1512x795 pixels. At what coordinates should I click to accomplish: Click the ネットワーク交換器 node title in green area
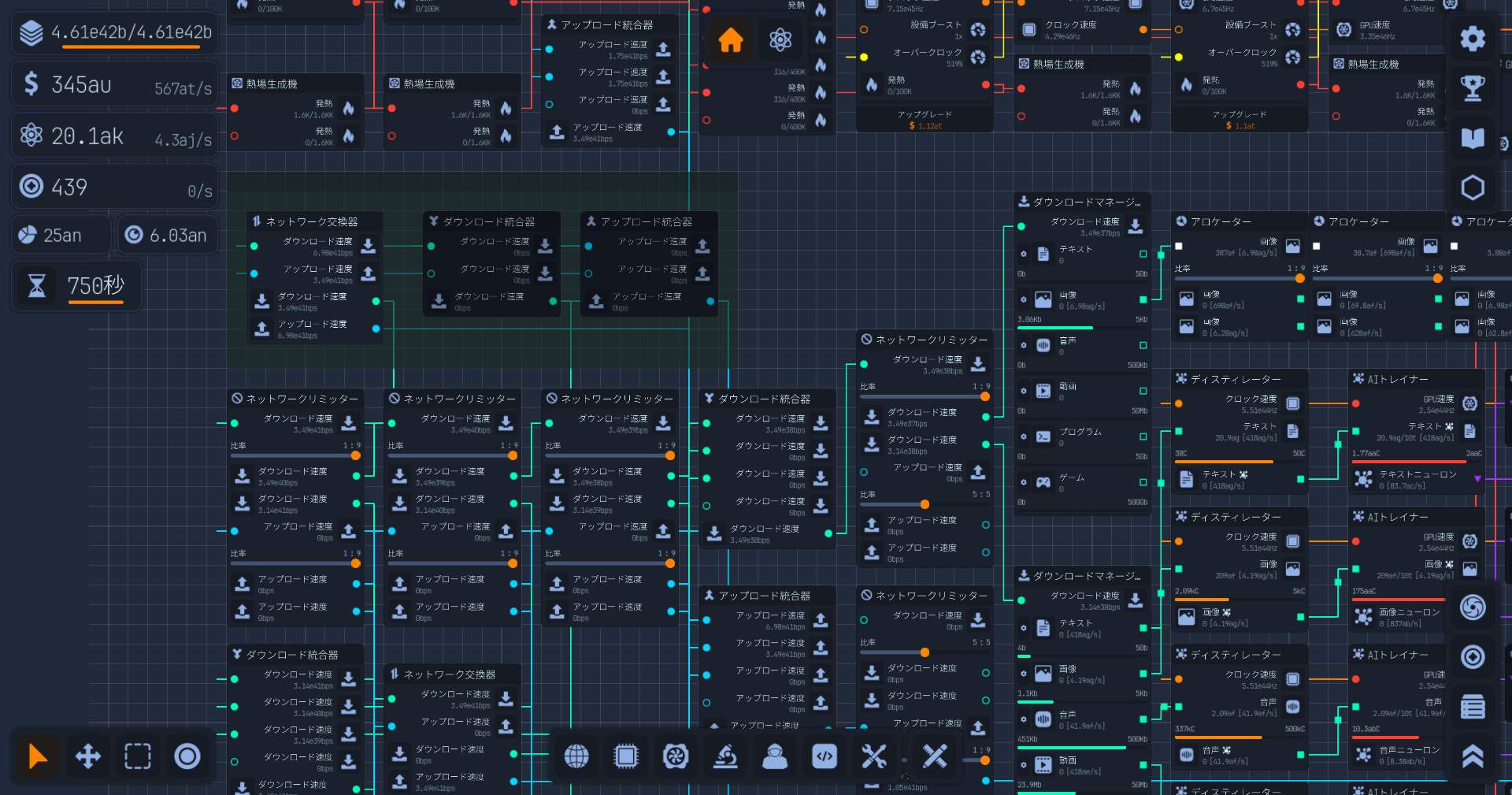(311, 221)
